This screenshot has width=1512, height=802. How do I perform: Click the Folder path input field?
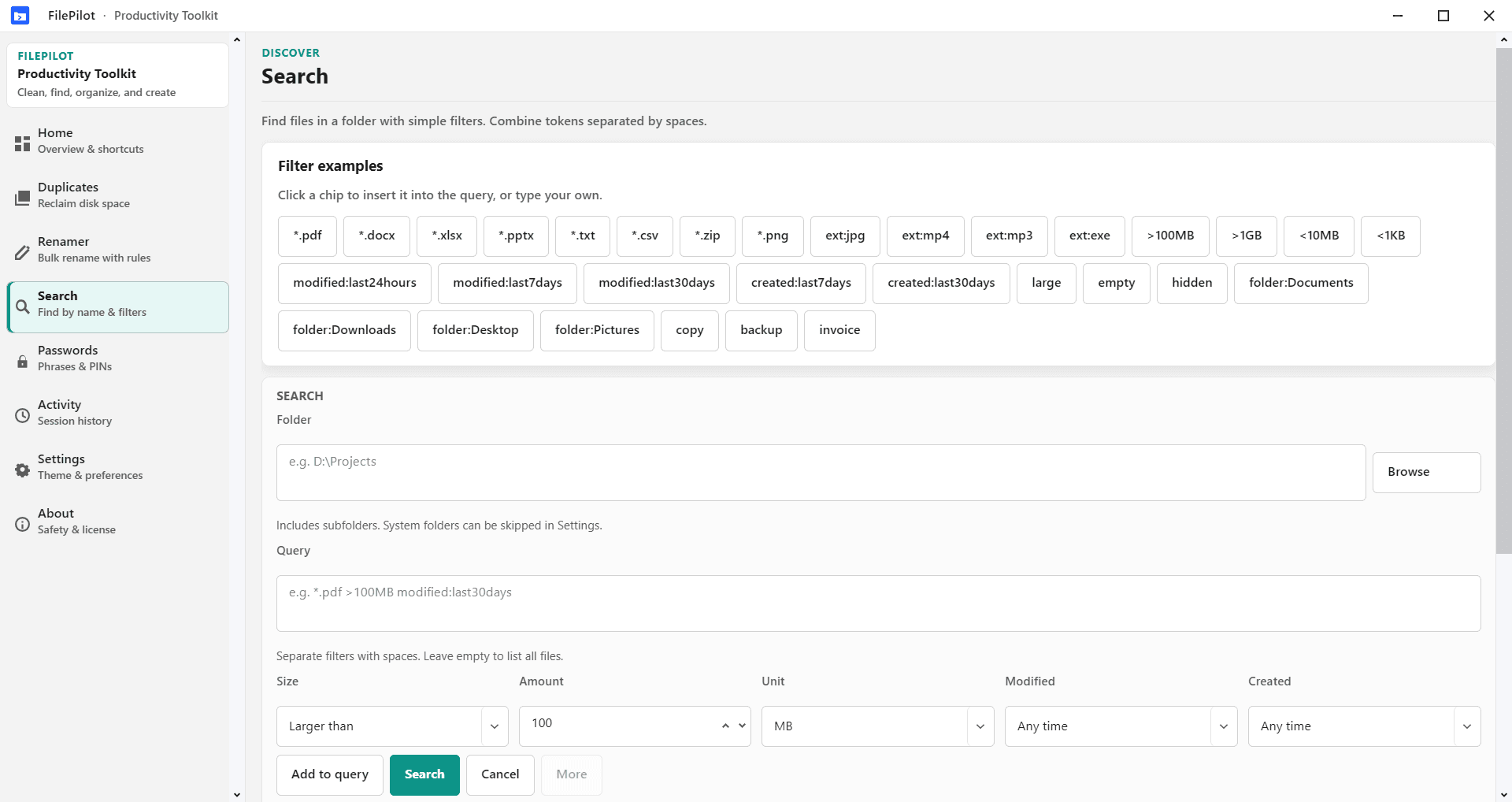pyautogui.click(x=821, y=473)
